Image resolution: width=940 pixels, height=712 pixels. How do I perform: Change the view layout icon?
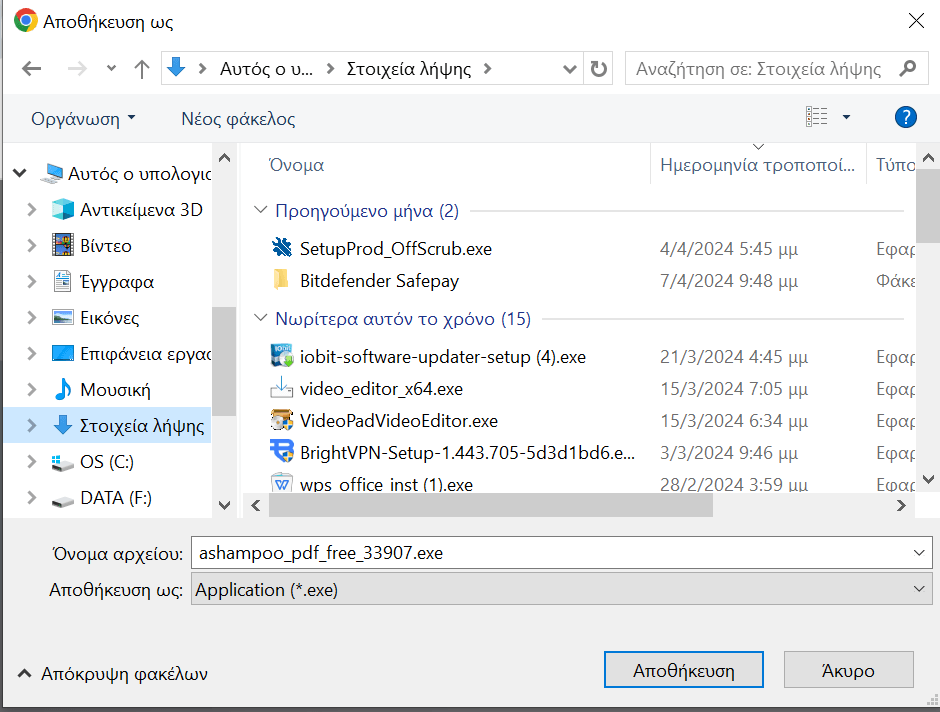click(817, 117)
